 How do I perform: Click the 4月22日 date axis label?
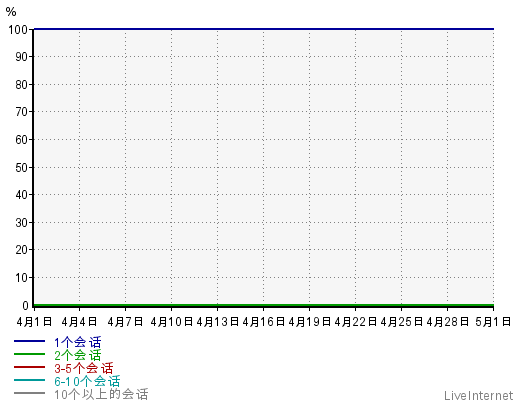click(356, 322)
